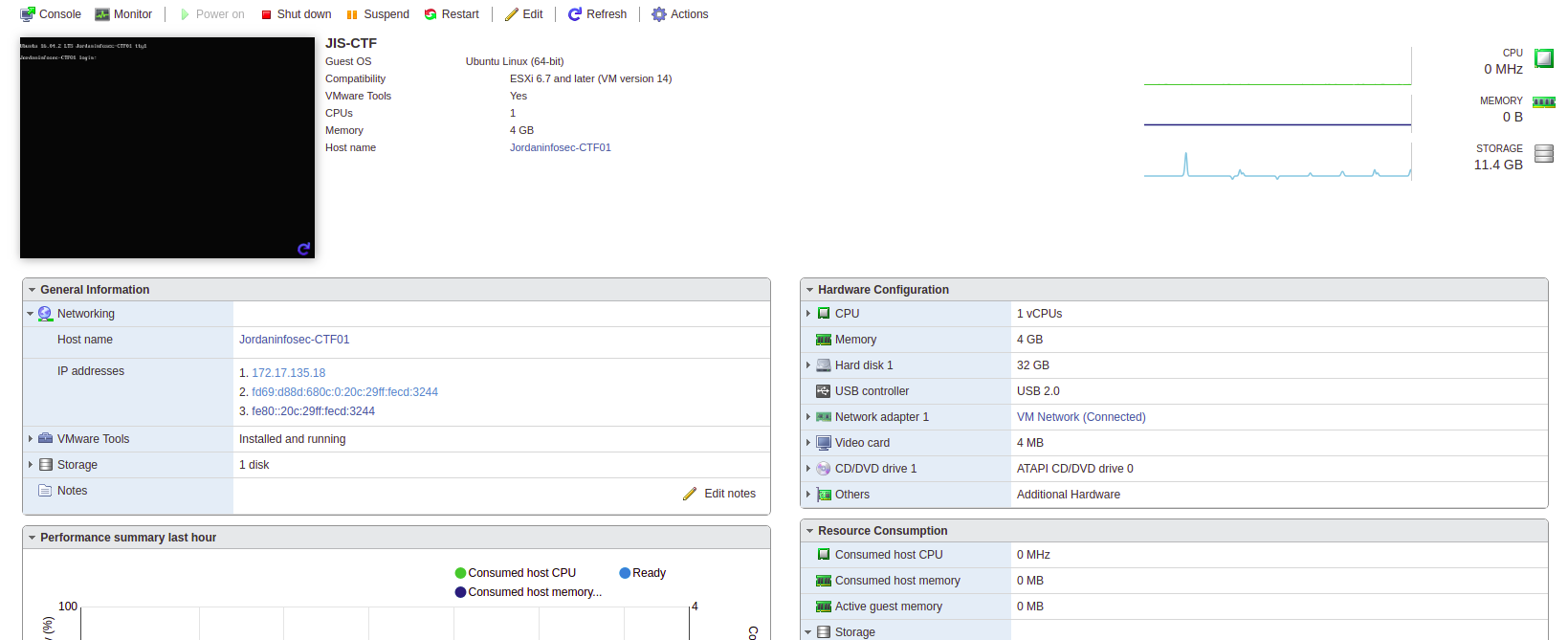1568x640 pixels.
Task: Expand the Others hardware row
Action: [x=808, y=495]
